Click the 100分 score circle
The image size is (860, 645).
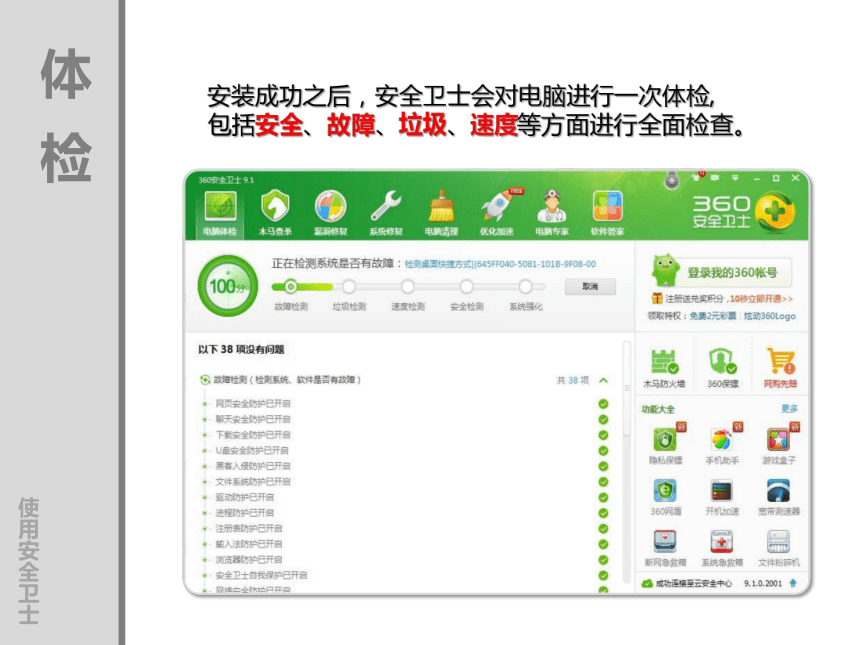[228, 286]
